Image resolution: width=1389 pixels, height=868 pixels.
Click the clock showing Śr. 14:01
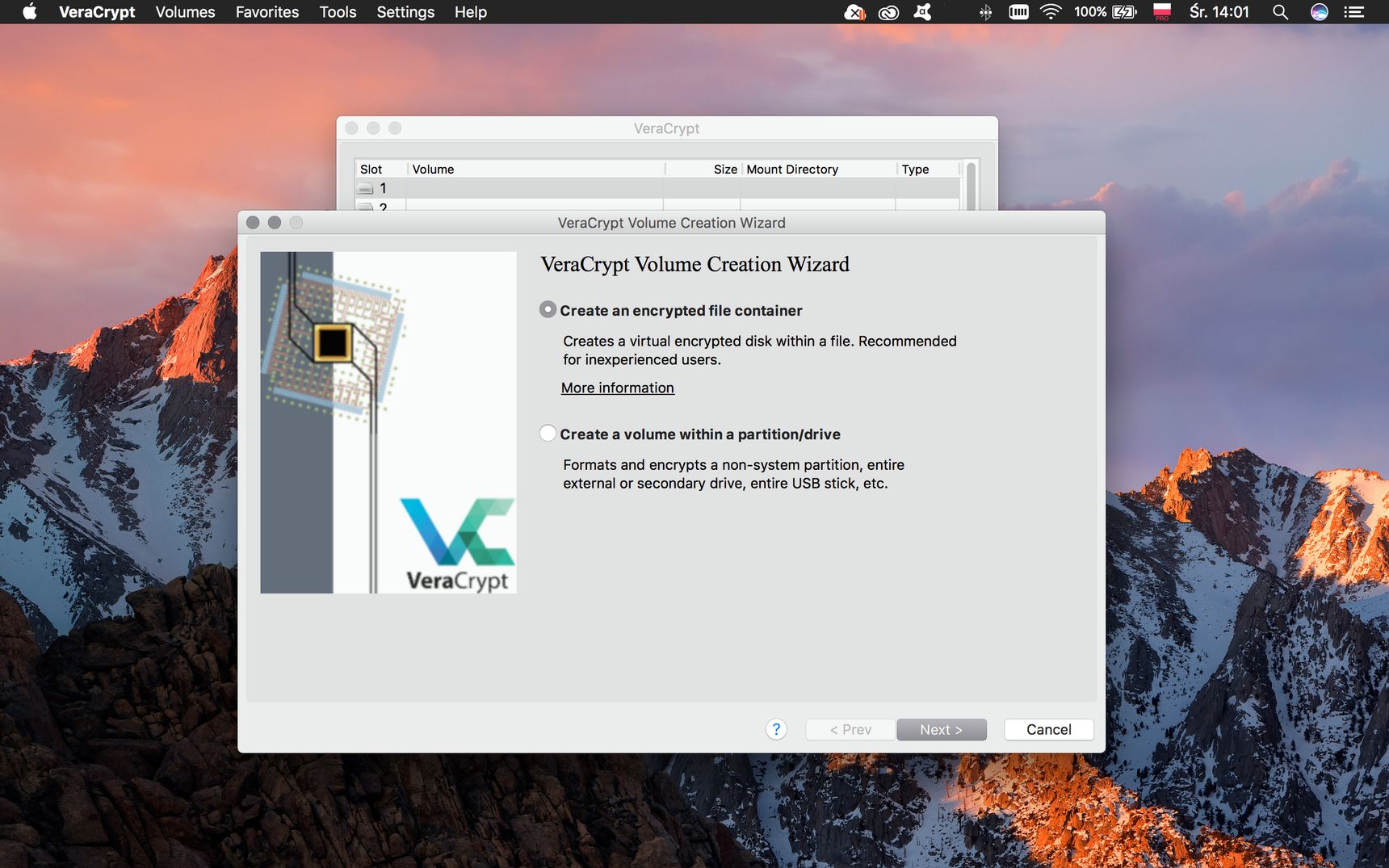[x=1219, y=12]
